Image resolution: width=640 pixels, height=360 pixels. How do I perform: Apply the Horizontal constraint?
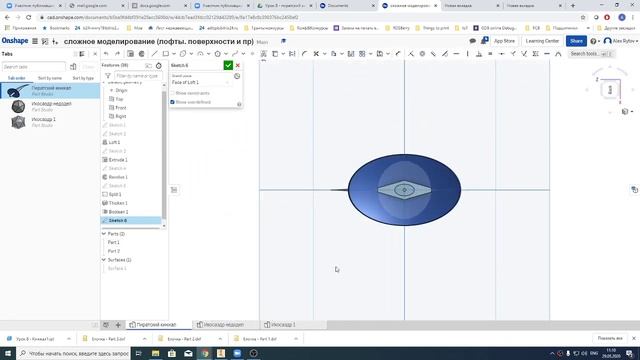[x=456, y=54]
